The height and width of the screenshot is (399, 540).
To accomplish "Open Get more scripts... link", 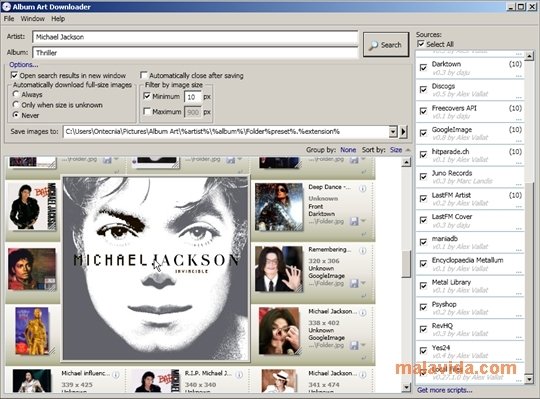I will click(444, 390).
